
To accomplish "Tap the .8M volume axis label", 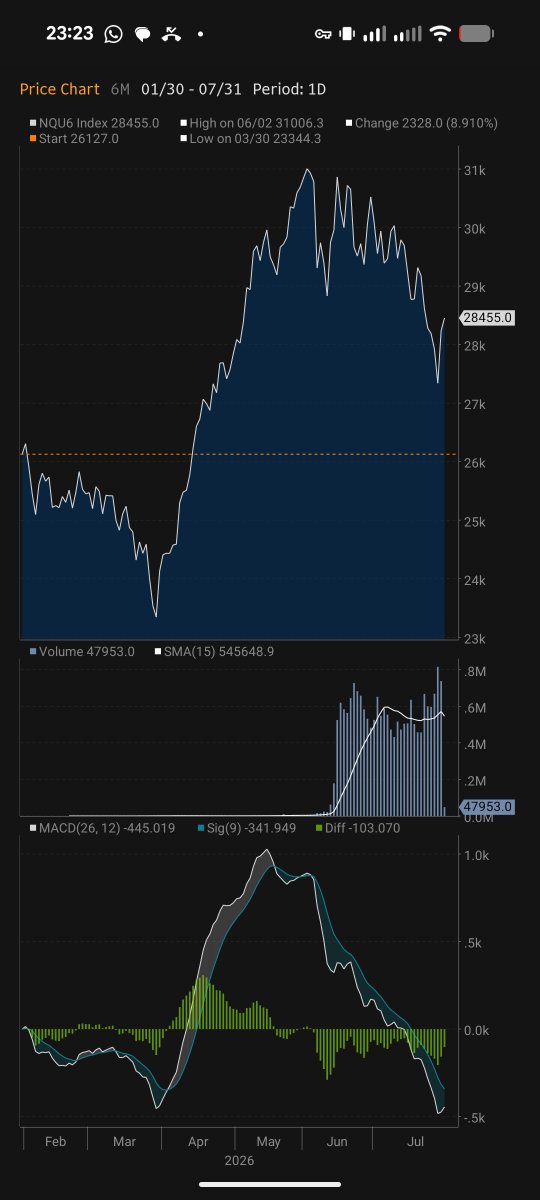I will click(475, 671).
